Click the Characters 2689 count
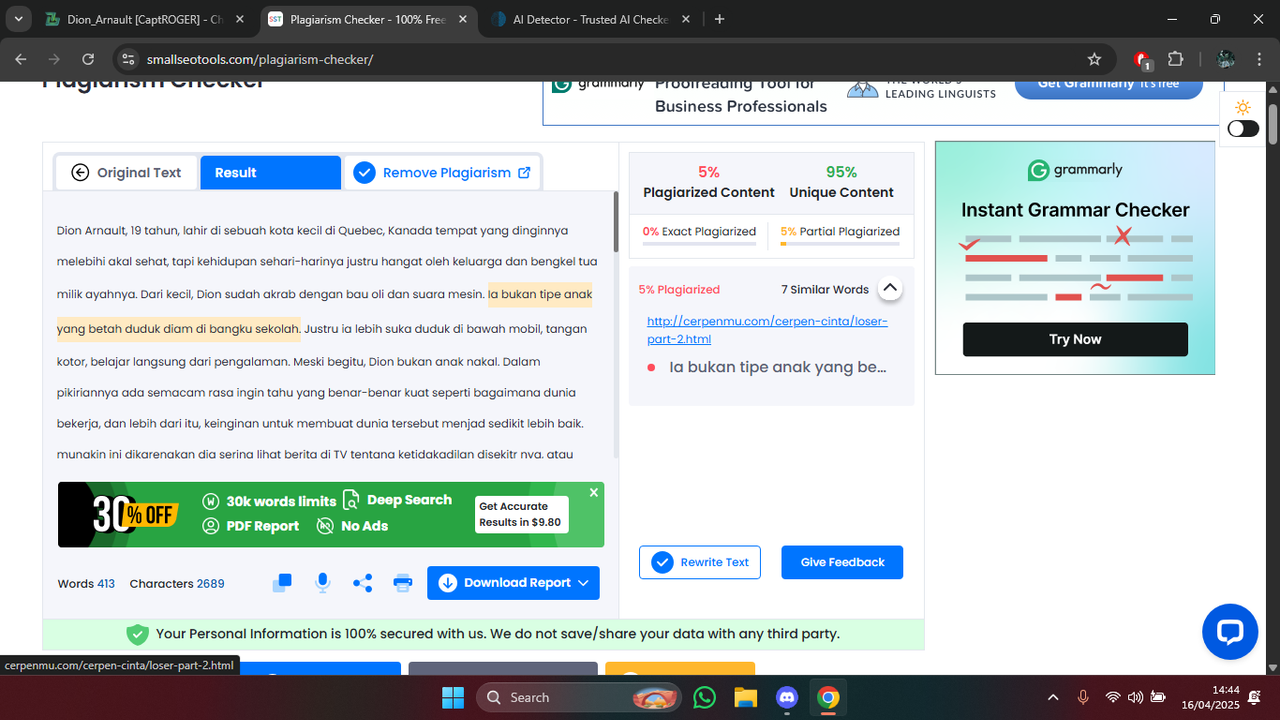The image size is (1280, 720). point(177,583)
